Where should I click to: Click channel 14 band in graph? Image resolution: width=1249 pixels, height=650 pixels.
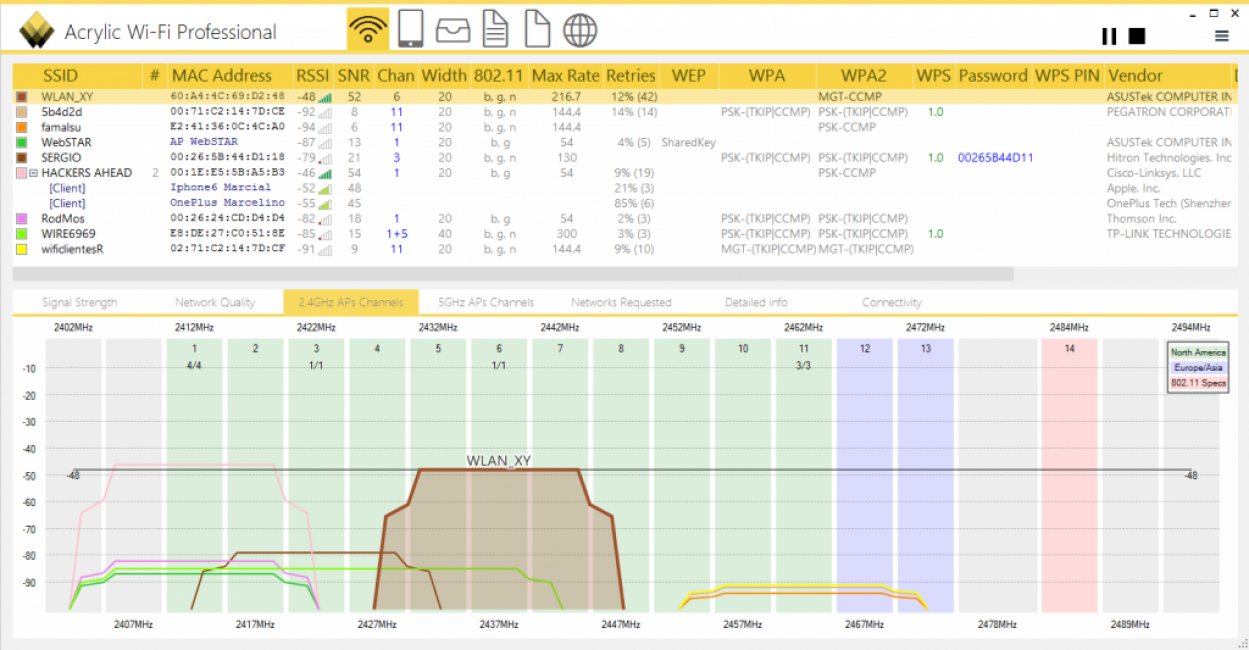pos(1069,475)
